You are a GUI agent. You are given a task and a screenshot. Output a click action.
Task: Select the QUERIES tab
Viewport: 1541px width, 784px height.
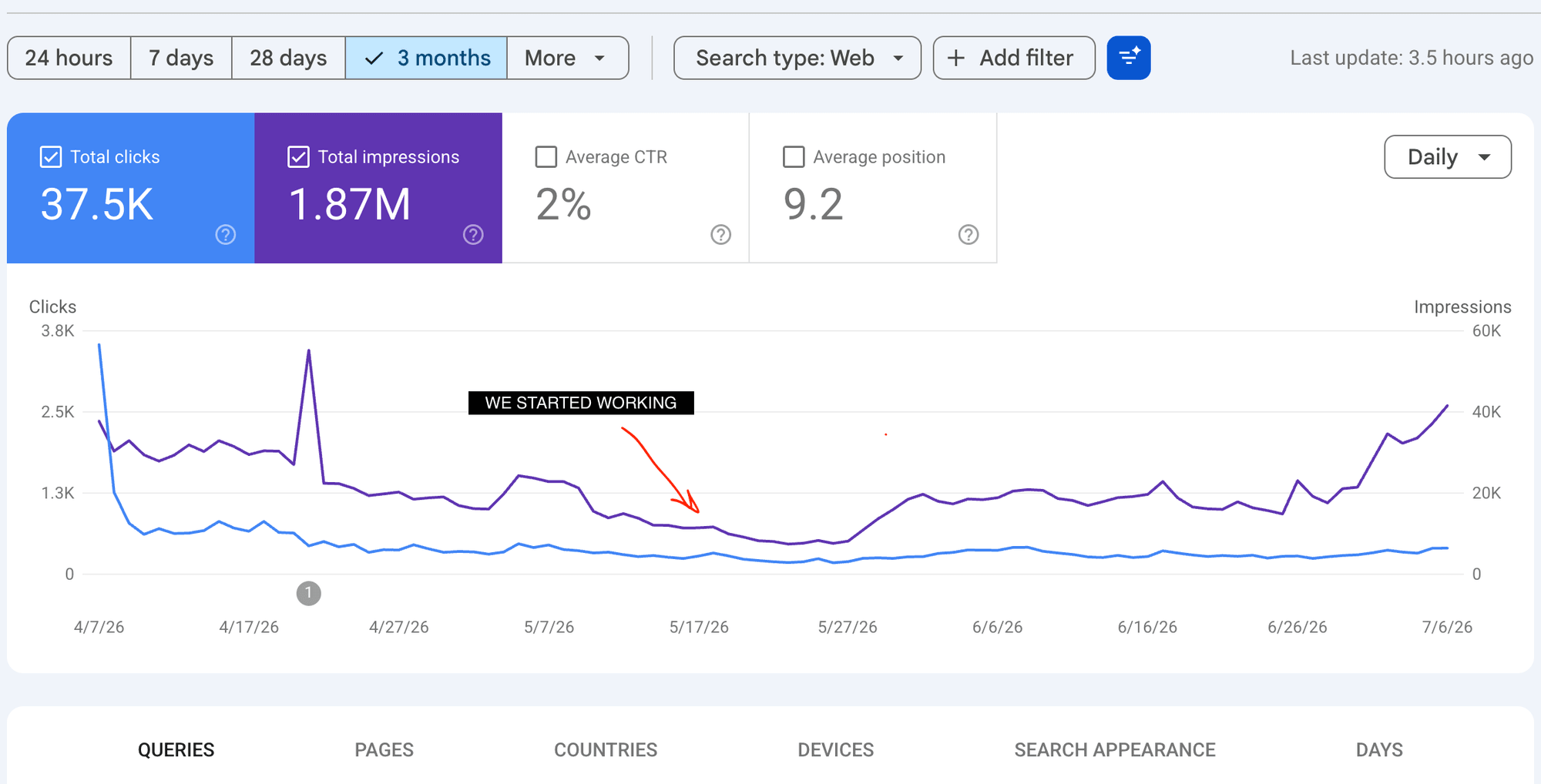pyautogui.click(x=176, y=749)
